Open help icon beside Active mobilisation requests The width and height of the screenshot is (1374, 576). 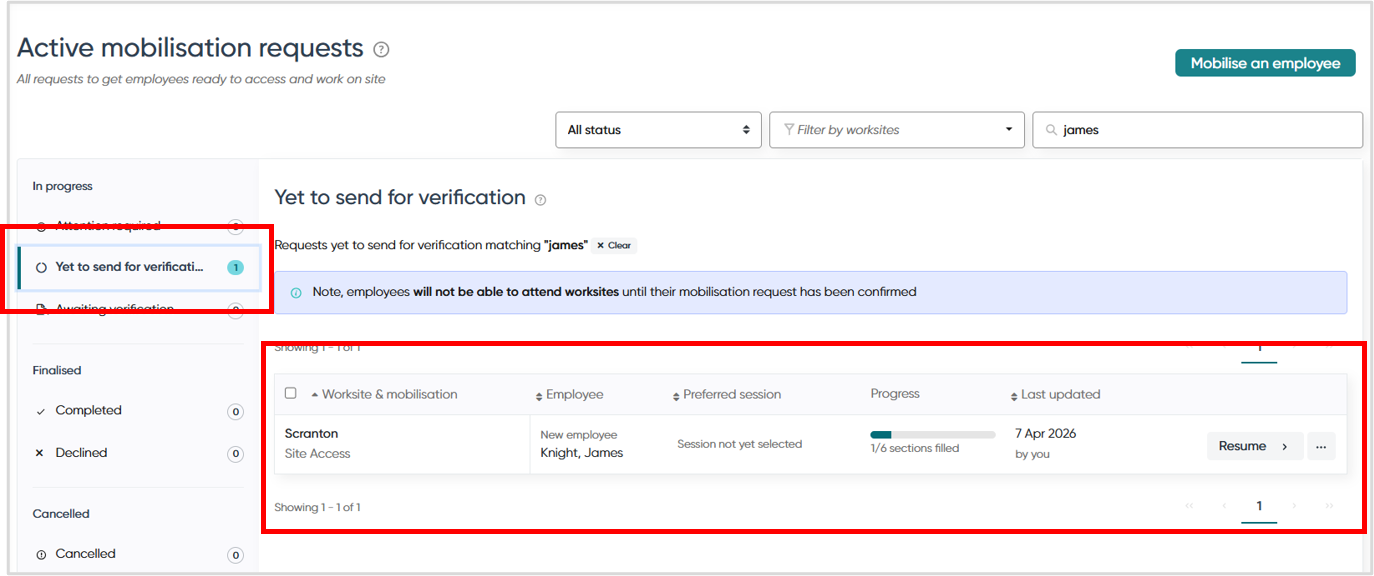point(381,49)
